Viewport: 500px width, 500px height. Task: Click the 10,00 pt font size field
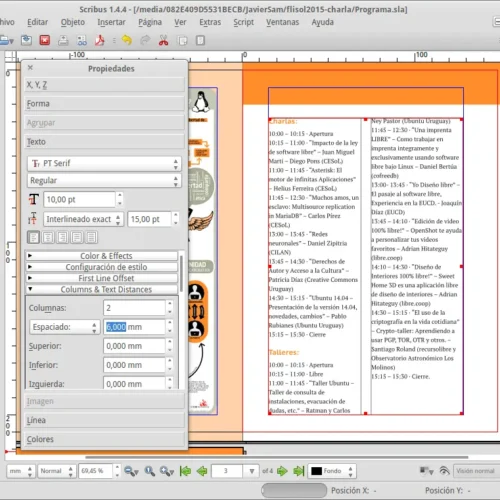point(79,200)
